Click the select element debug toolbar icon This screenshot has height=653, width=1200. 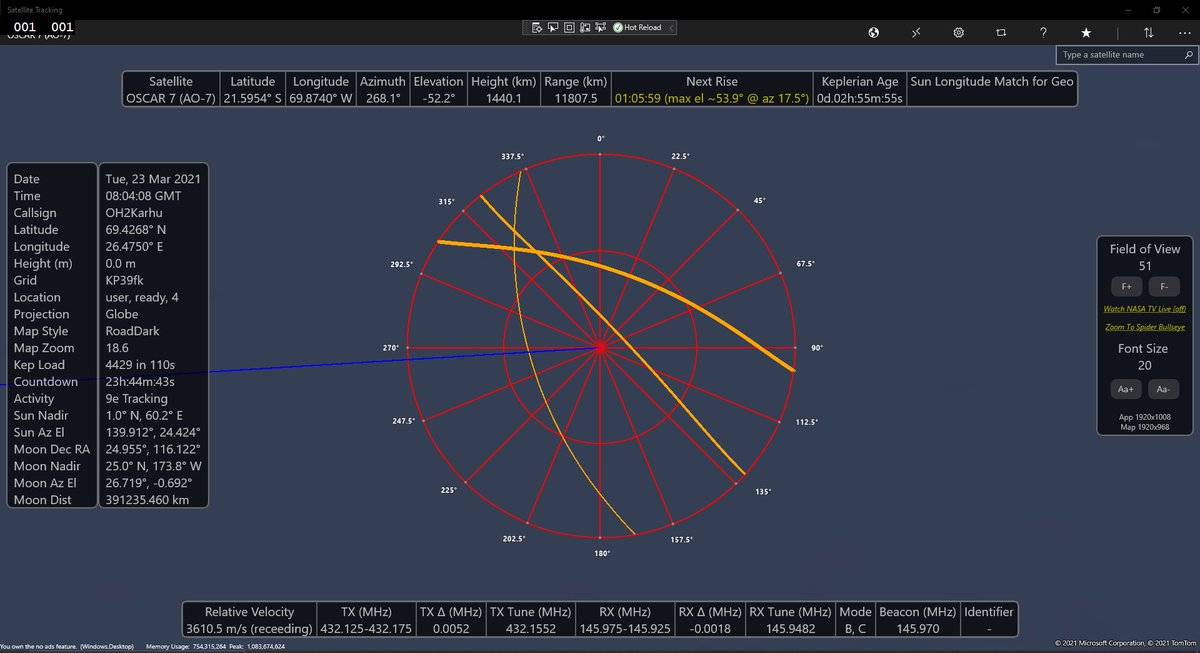point(553,28)
